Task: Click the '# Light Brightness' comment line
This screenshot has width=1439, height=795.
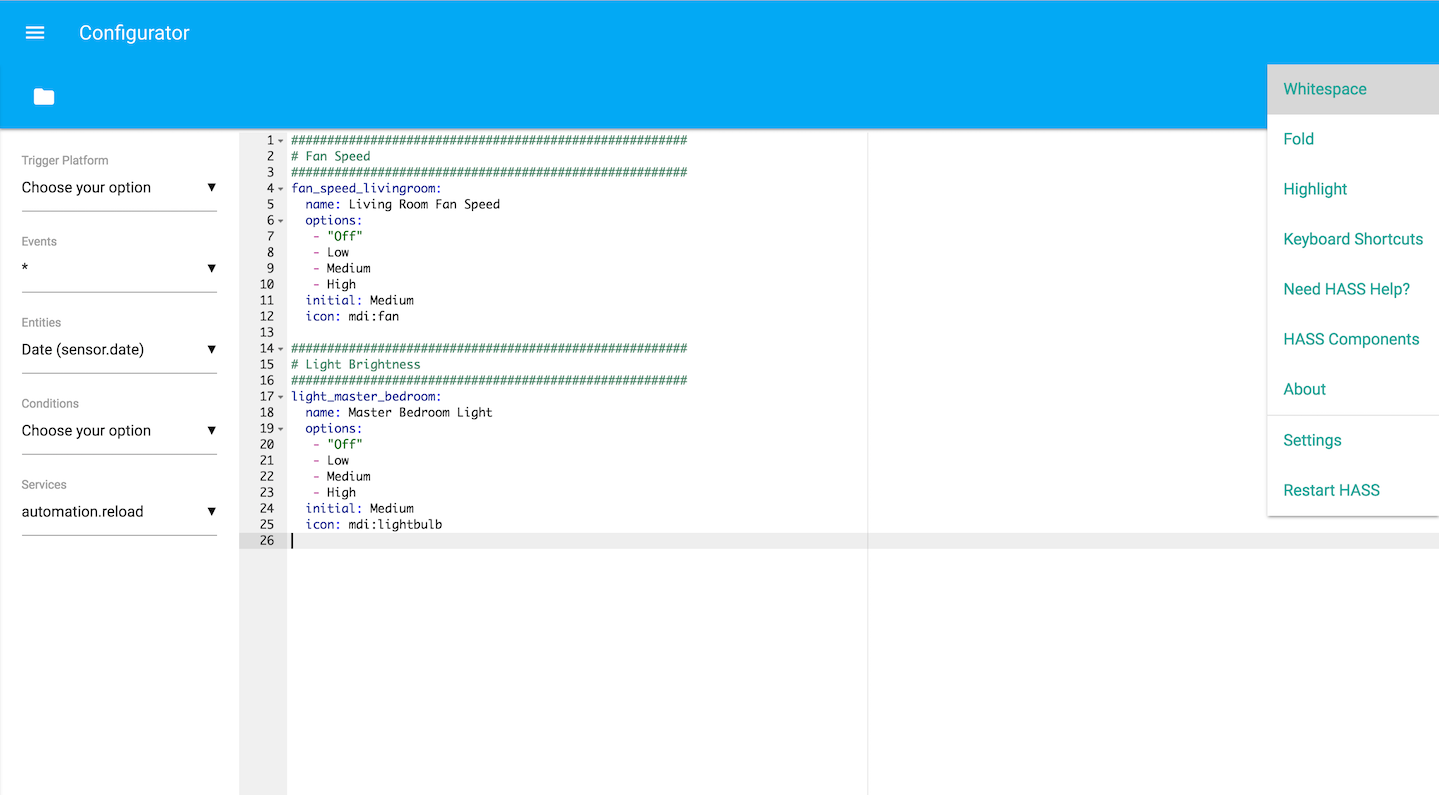Action: pyautogui.click(x=356, y=364)
